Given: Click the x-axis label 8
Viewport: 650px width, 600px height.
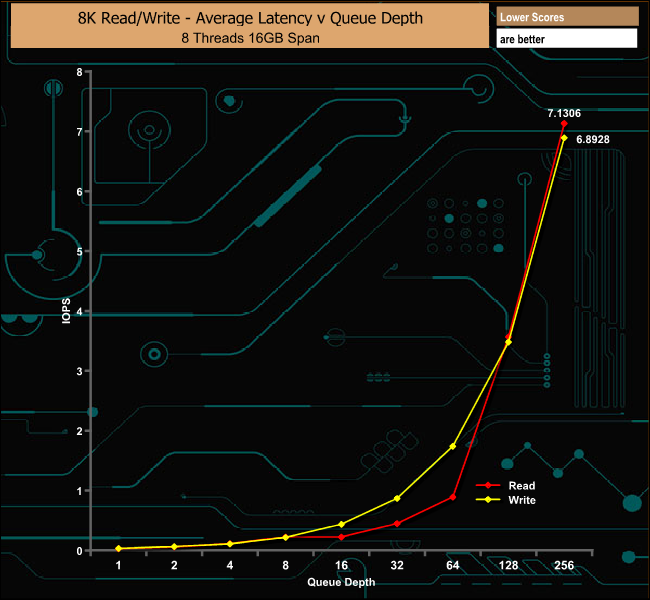Looking at the screenshot, I should 286,565.
